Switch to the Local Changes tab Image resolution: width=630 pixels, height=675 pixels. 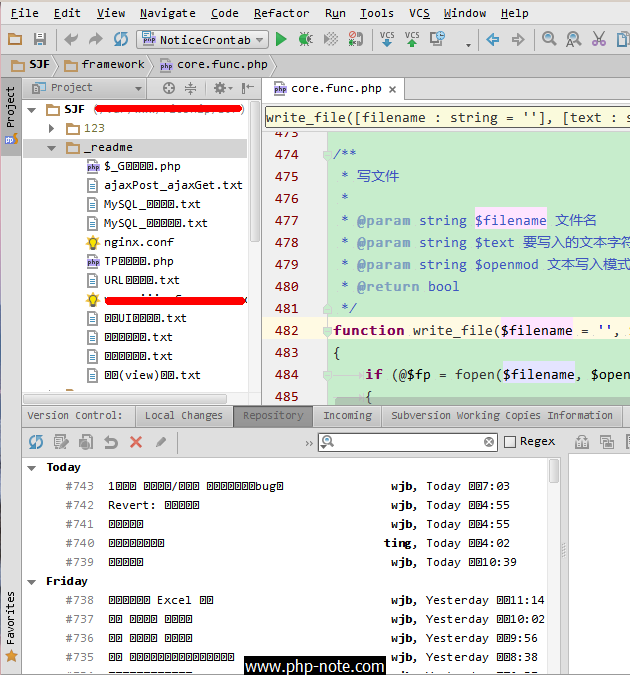(184, 416)
